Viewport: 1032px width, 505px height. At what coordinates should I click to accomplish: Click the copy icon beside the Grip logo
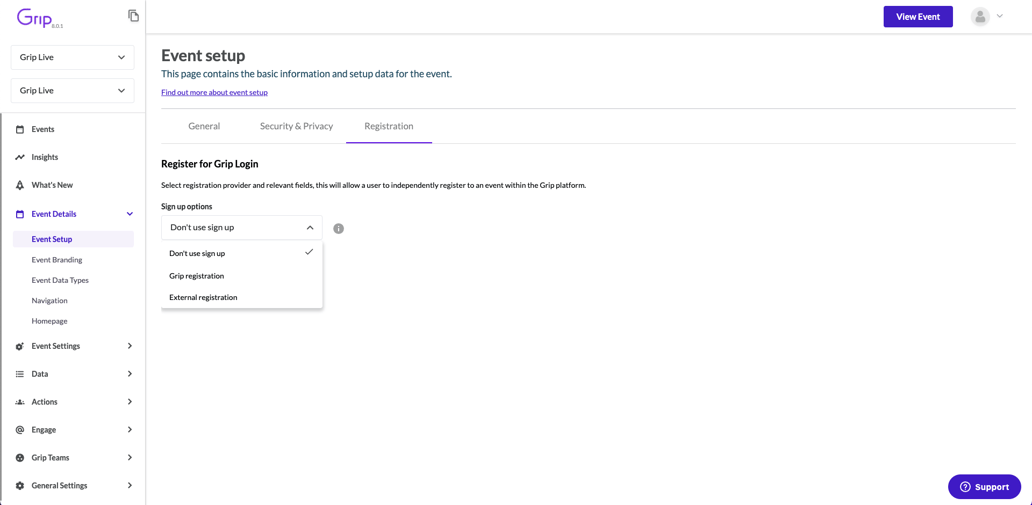[x=133, y=16]
